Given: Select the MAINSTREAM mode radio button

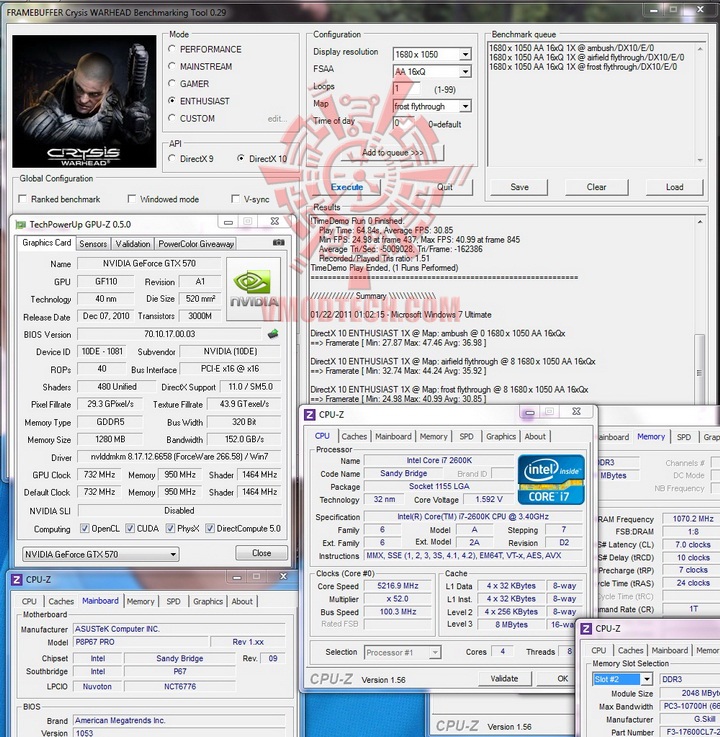Looking at the screenshot, I should [x=172, y=66].
